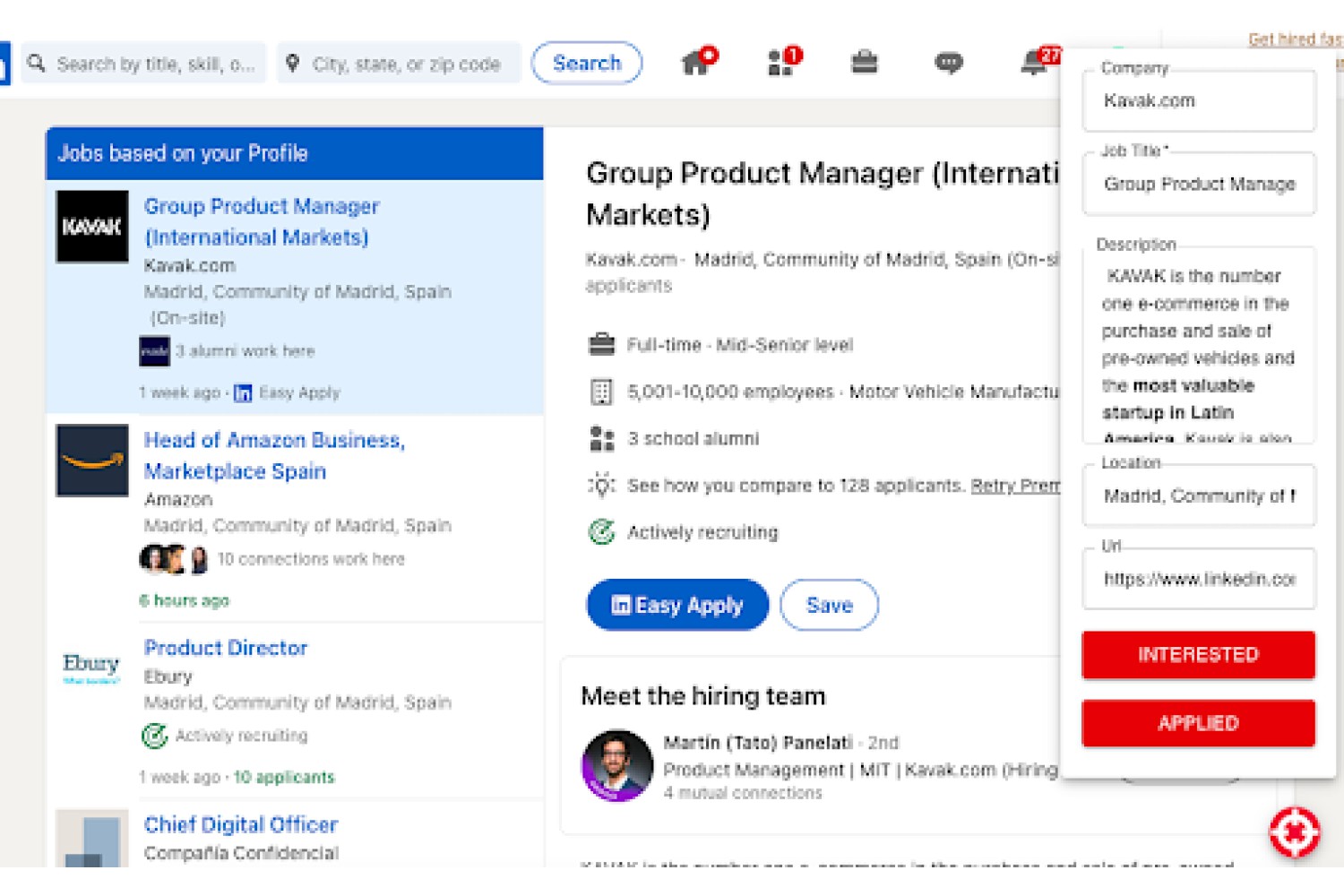Click '3 school alumni' text
This screenshot has width=1344, height=896.
click(694, 439)
